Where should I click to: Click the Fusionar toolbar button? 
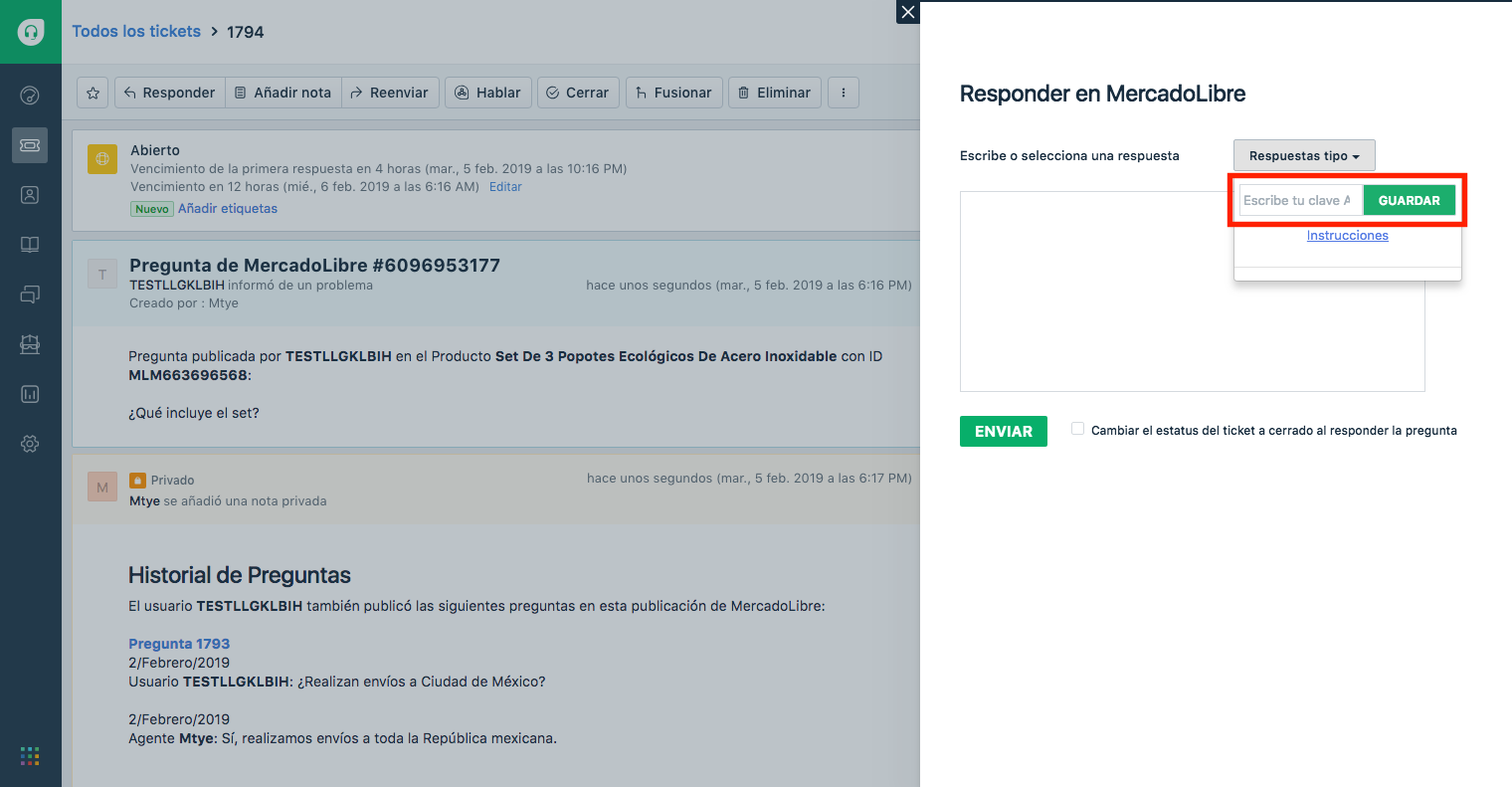point(674,93)
